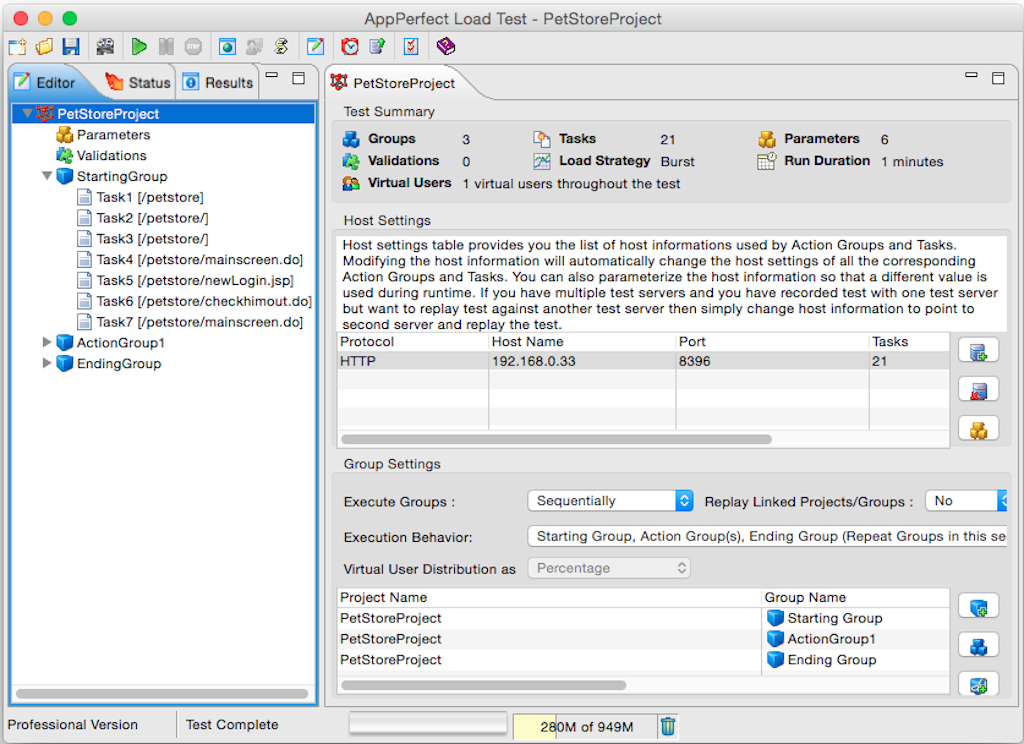Image resolution: width=1024 pixels, height=744 pixels.
Task: Click the add group button with the green plus
Action: pos(978,607)
